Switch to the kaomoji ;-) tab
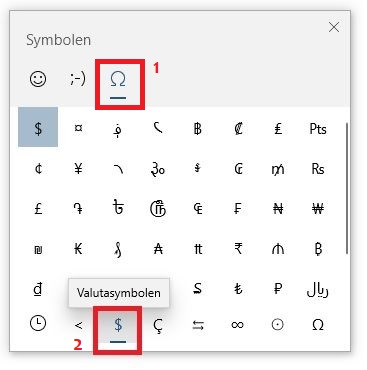 [x=78, y=79]
